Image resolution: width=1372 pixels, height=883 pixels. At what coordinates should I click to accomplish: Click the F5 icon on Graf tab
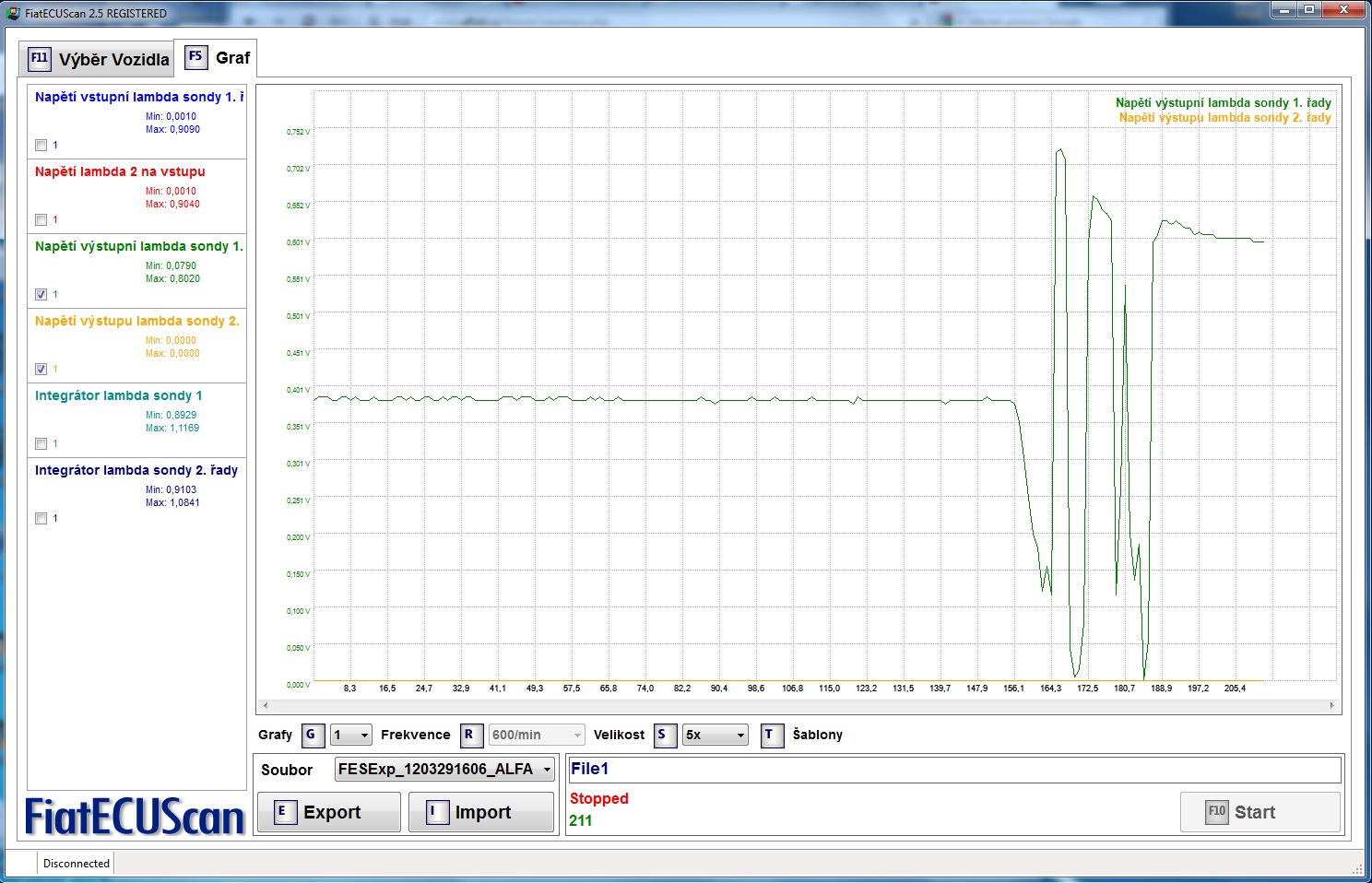pyautogui.click(x=195, y=57)
